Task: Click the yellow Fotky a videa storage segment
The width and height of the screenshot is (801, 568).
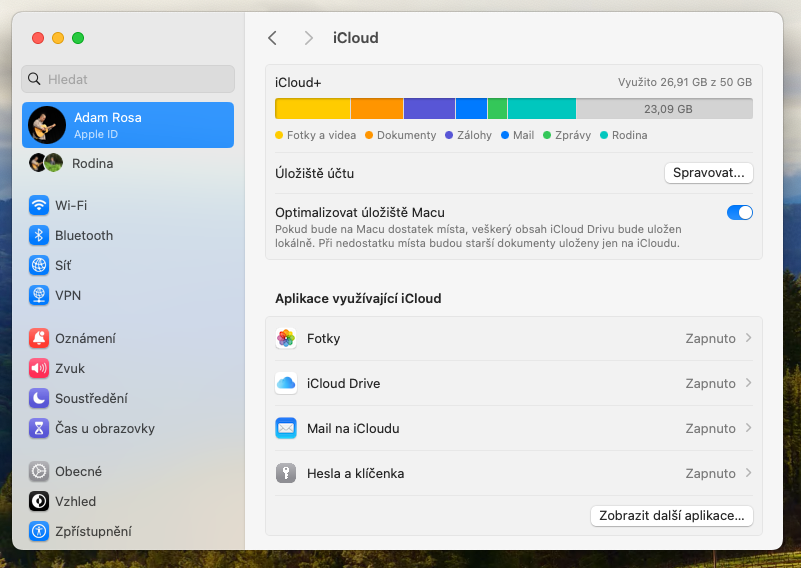Action: click(x=312, y=109)
